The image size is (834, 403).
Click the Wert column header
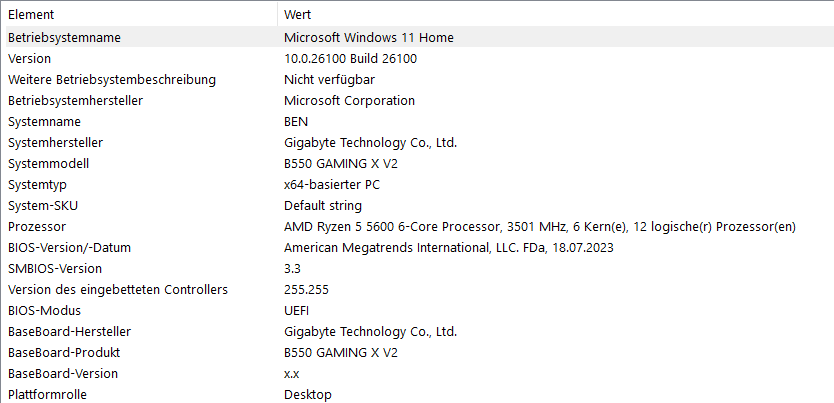click(298, 15)
